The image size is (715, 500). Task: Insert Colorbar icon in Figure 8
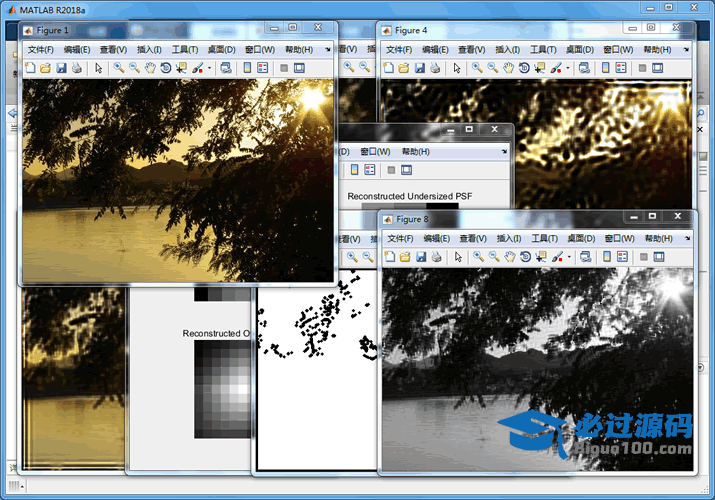(x=607, y=257)
